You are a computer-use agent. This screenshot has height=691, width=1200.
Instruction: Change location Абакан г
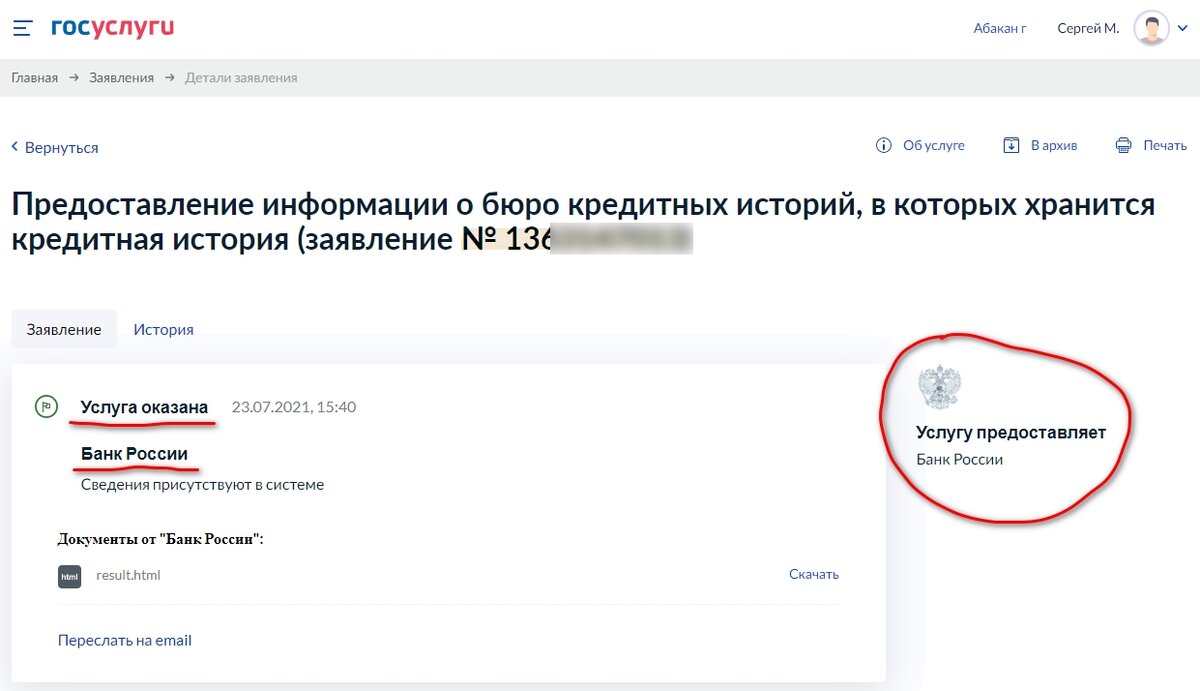(1000, 28)
